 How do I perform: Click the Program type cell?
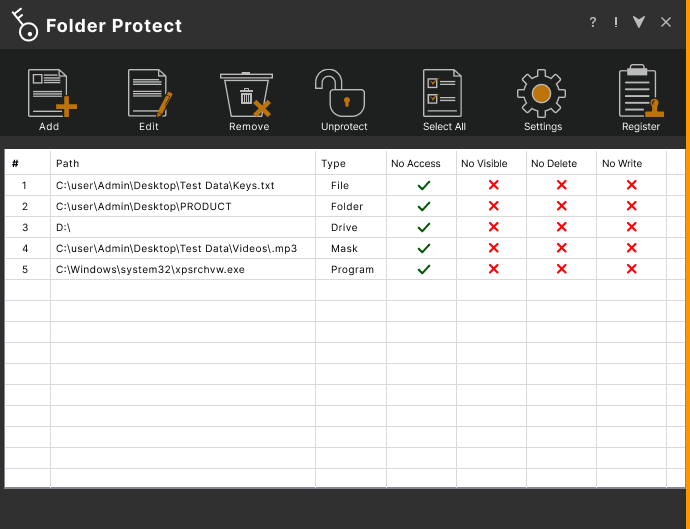[x=352, y=270]
